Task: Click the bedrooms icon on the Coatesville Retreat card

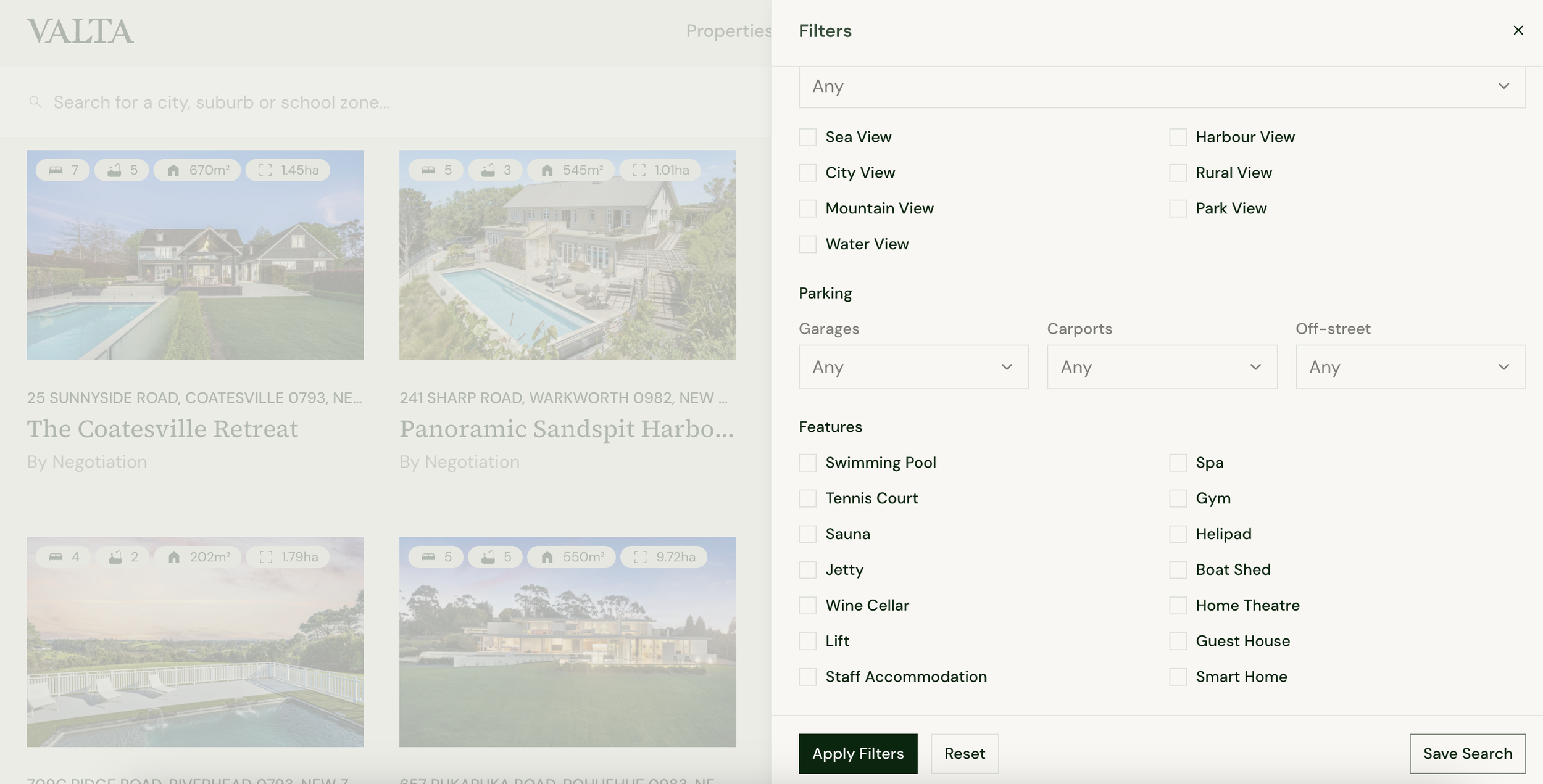Action: click(56, 170)
